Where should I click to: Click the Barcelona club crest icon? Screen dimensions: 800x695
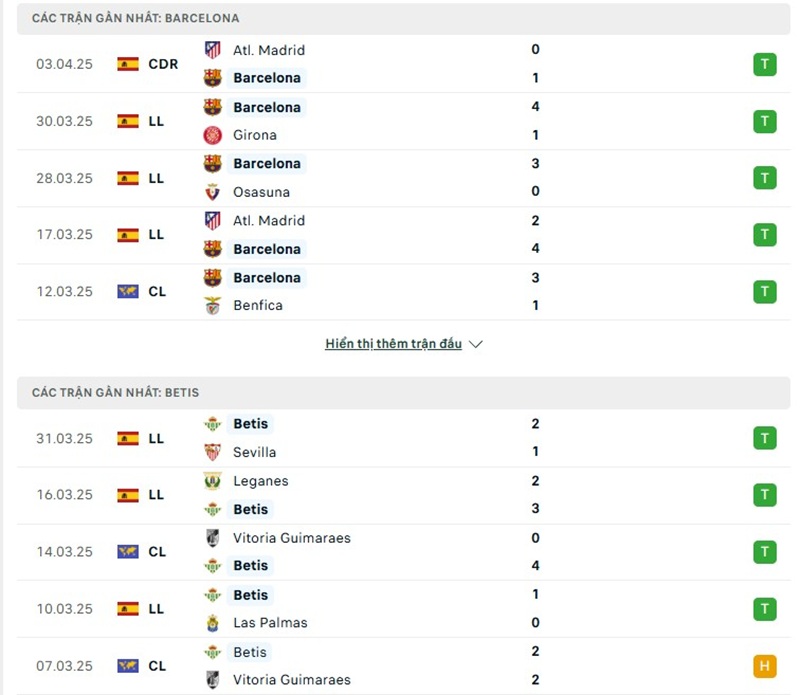click(213, 77)
